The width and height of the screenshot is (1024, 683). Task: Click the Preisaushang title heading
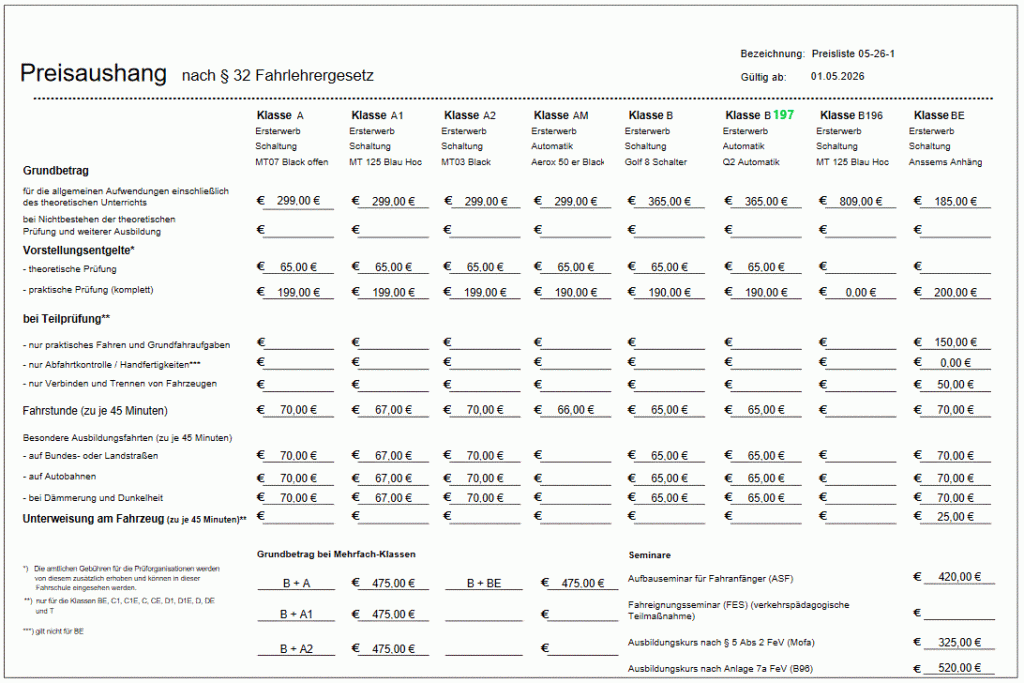tap(93, 73)
